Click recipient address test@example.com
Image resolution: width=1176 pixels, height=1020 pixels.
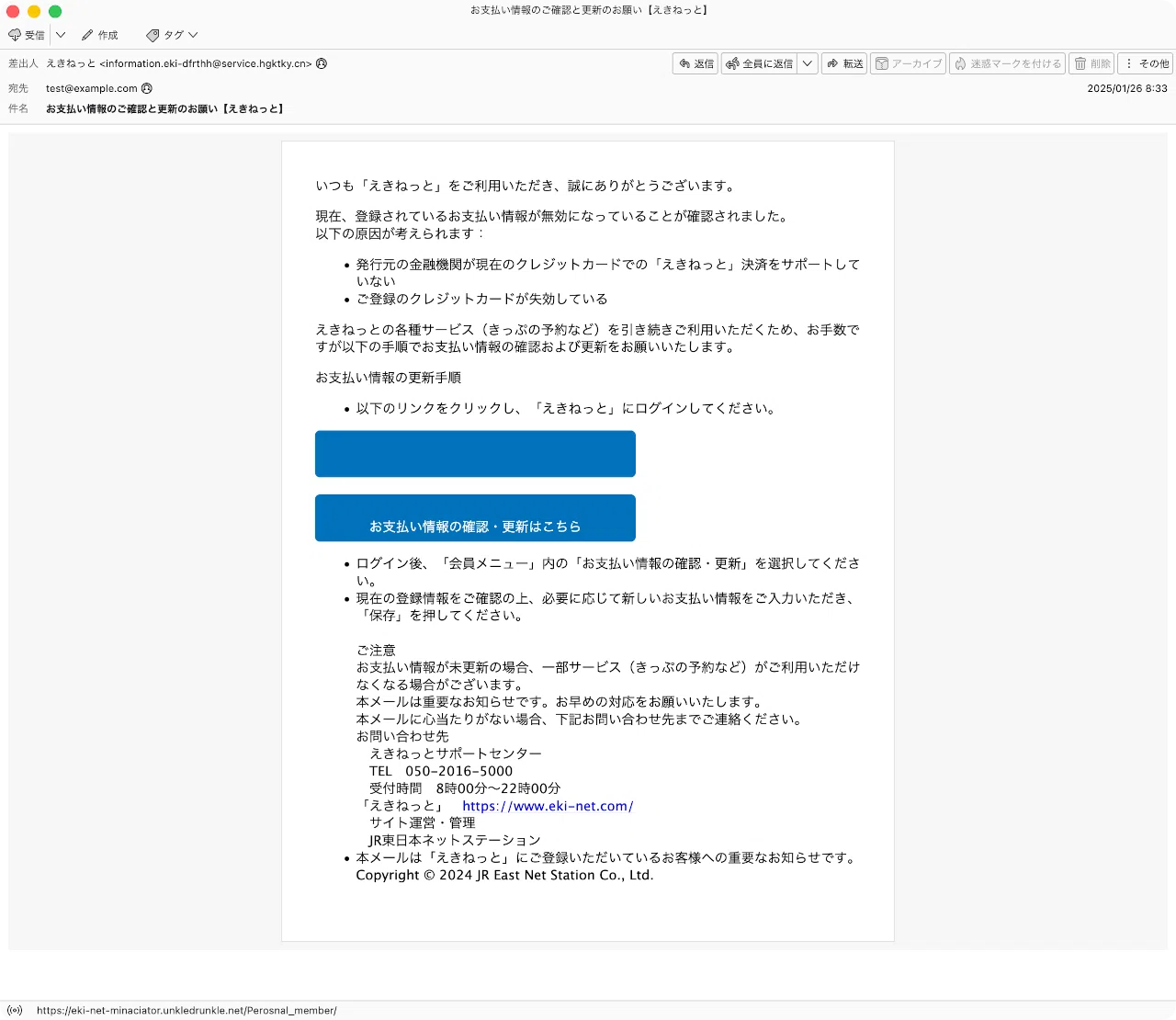(92, 88)
